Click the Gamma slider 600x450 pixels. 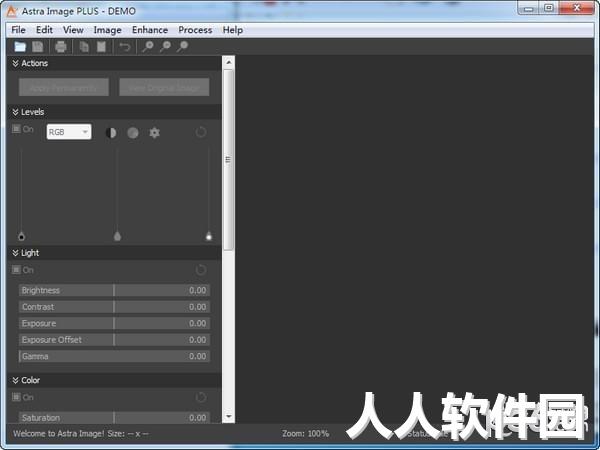(114, 356)
